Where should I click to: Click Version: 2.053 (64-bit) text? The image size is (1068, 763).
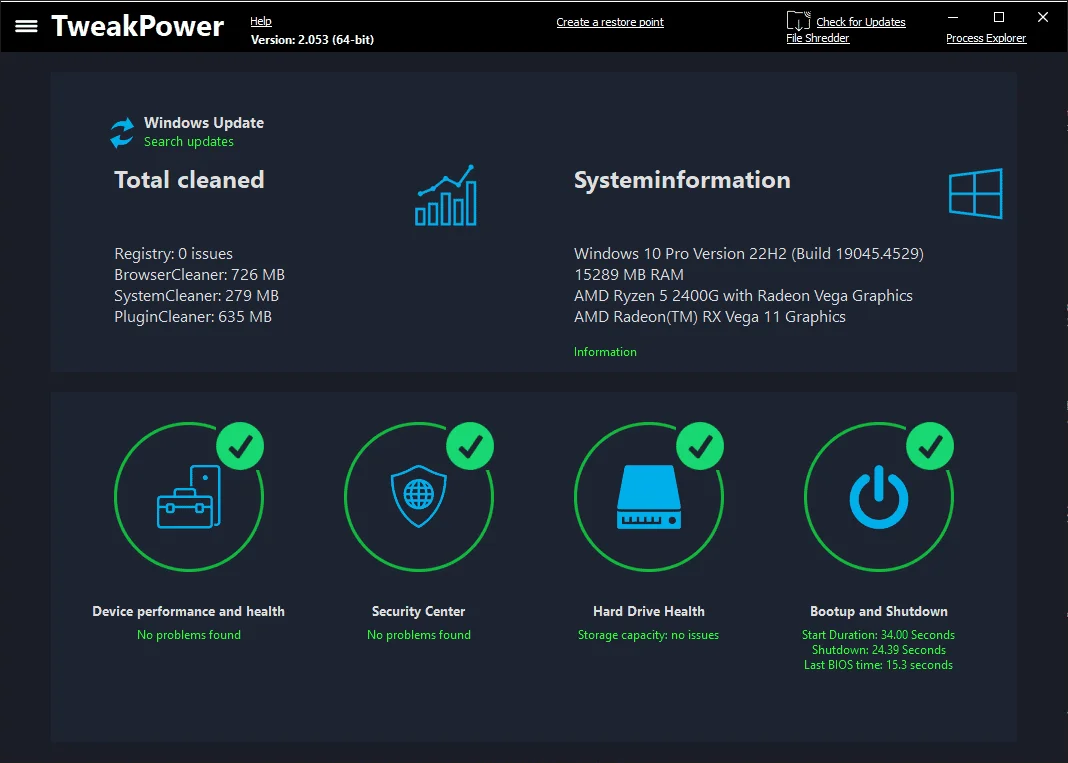[312, 40]
